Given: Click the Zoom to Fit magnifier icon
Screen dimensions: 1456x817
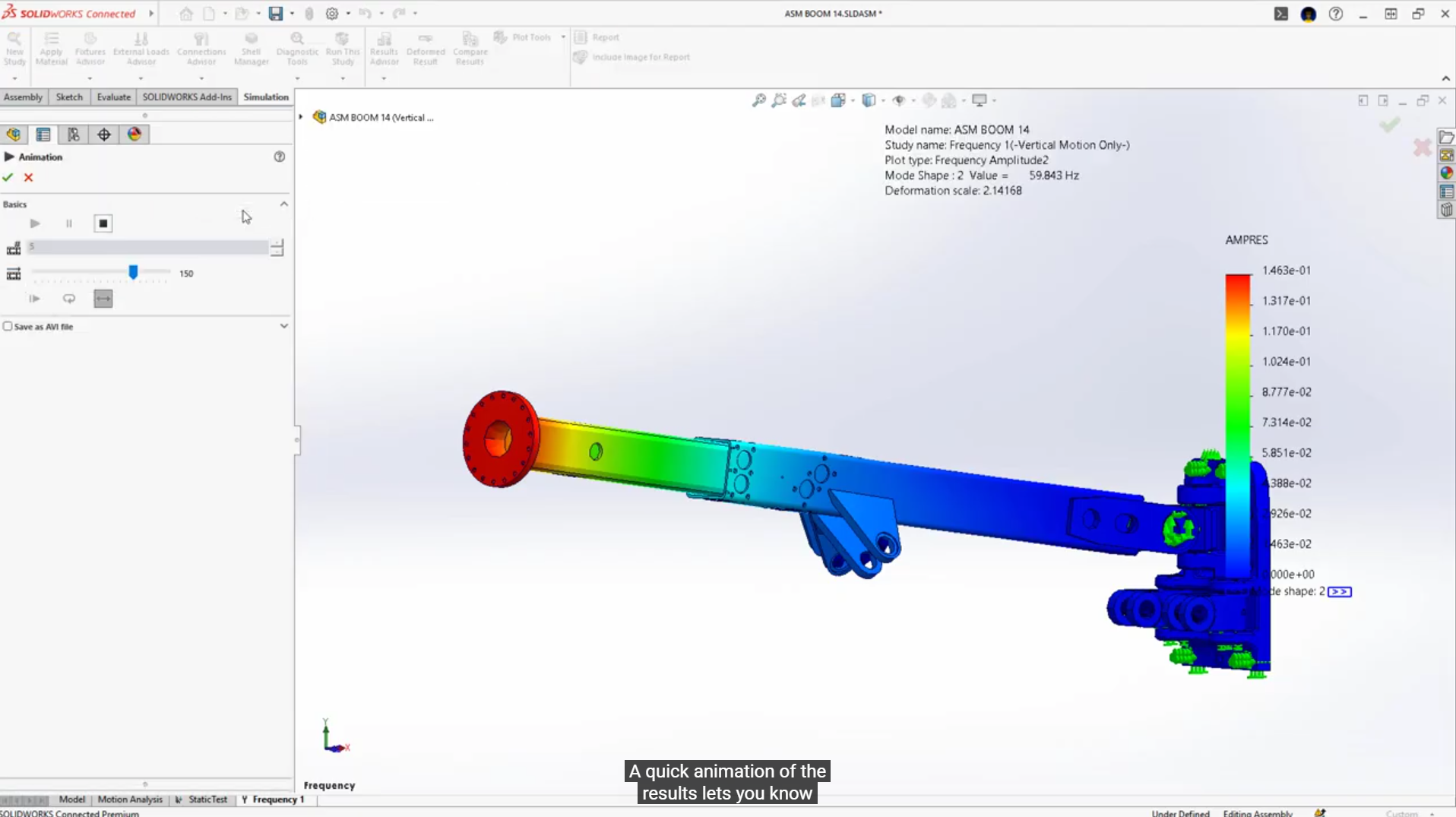Looking at the screenshot, I should point(758,100).
